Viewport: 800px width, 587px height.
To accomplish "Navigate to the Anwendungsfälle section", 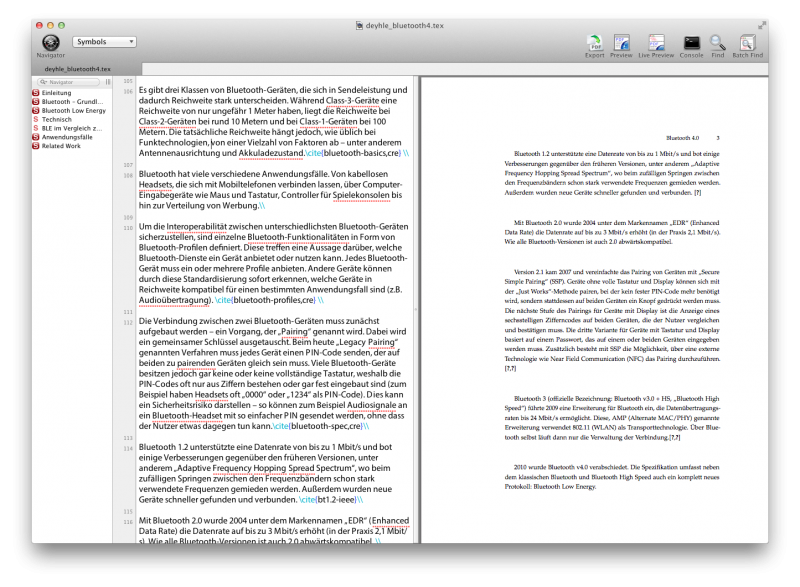I will tap(67, 137).
